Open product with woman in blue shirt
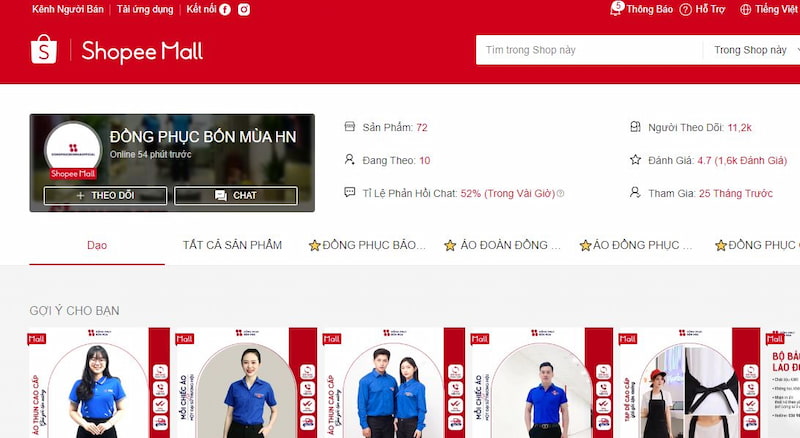The image size is (800, 438). (246, 383)
